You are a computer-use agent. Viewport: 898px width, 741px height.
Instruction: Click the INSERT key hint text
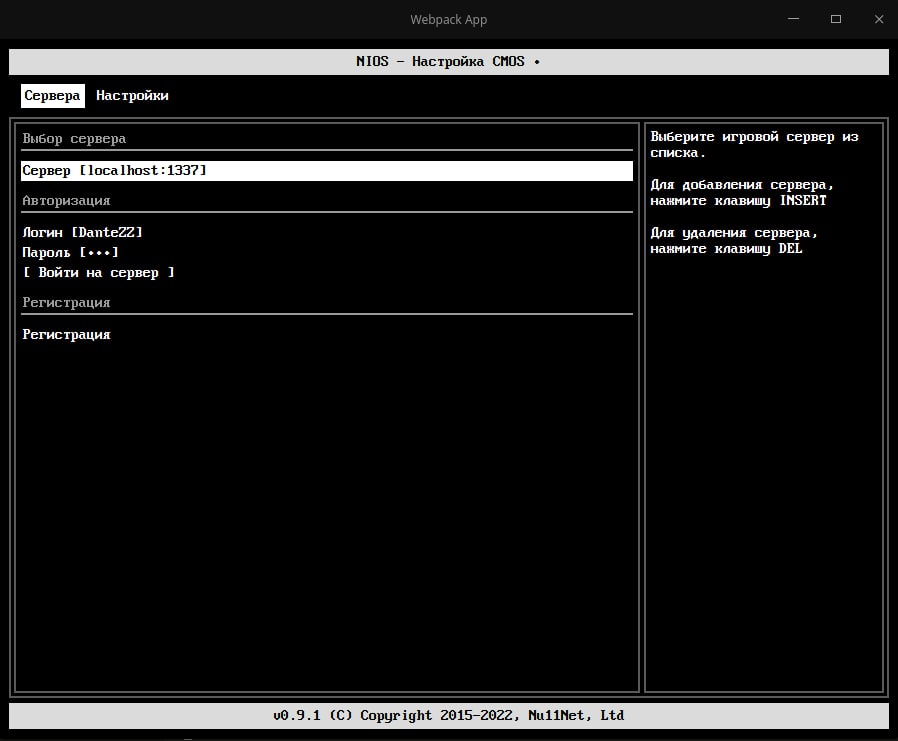pyautogui.click(x=804, y=200)
